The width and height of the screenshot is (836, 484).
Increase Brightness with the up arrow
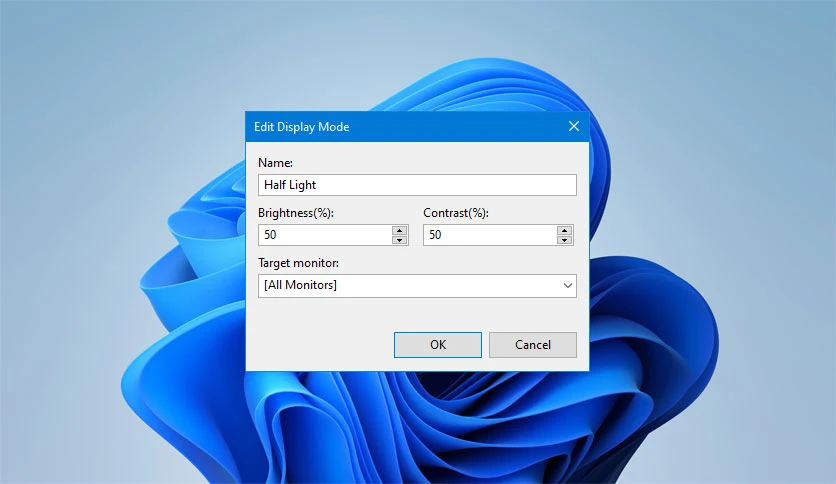pyautogui.click(x=399, y=230)
